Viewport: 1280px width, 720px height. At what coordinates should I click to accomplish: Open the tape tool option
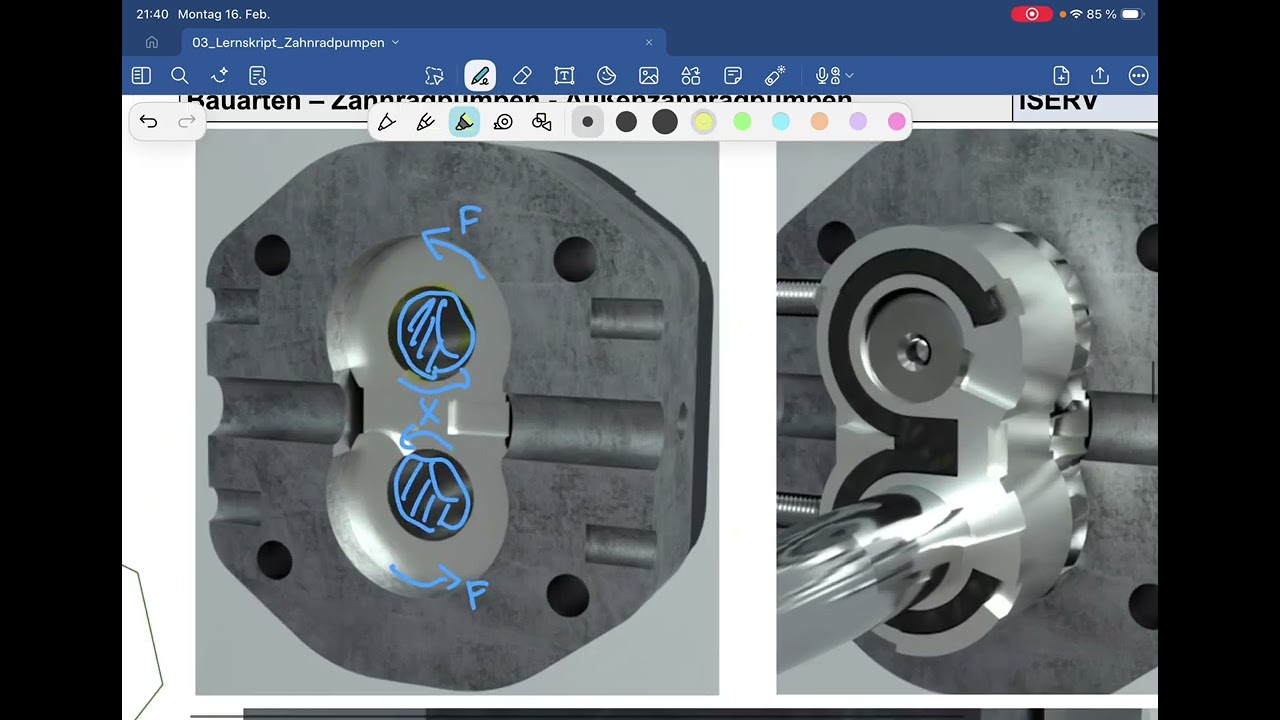coord(503,122)
